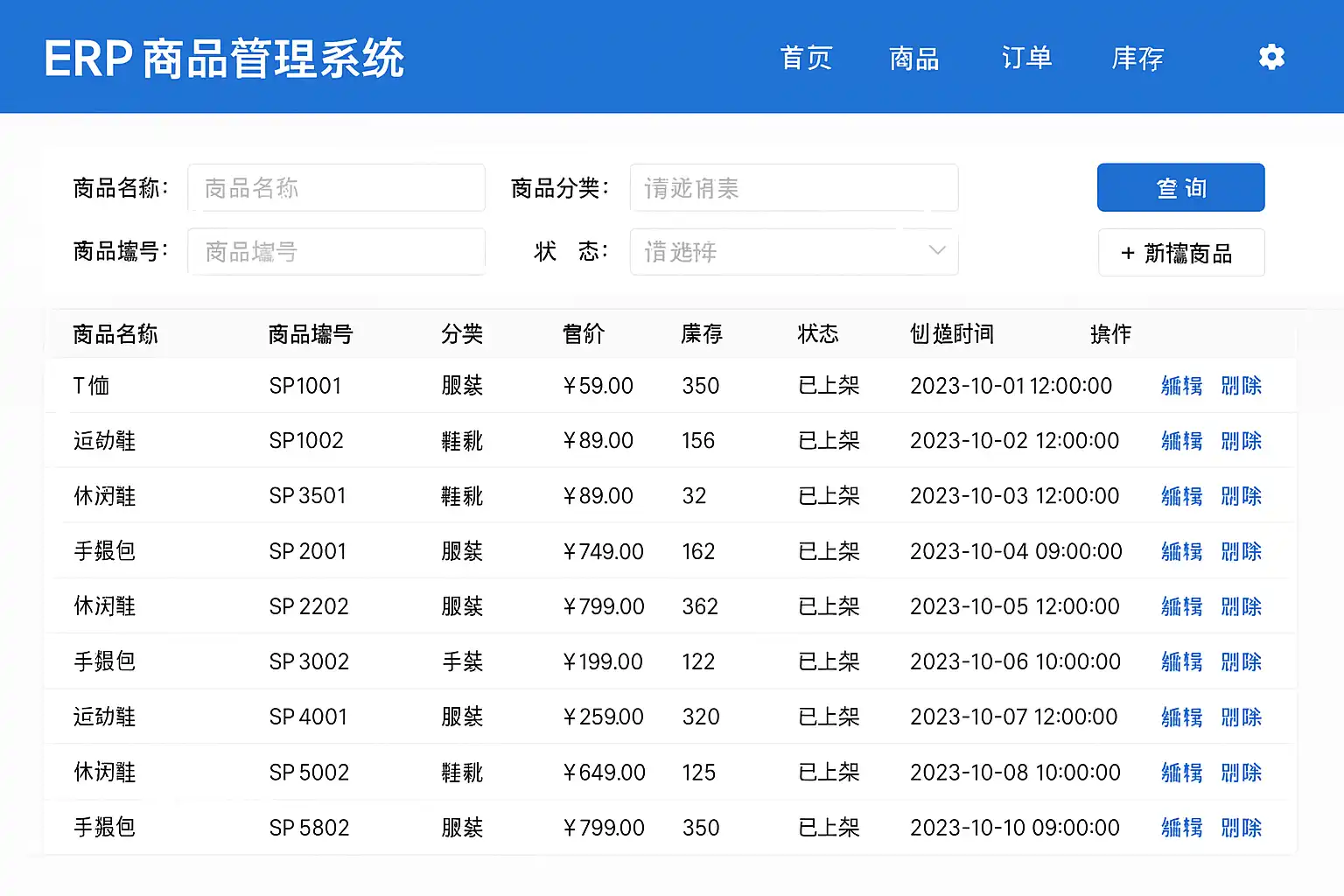Open the 商品分类 category select box

[x=793, y=187]
